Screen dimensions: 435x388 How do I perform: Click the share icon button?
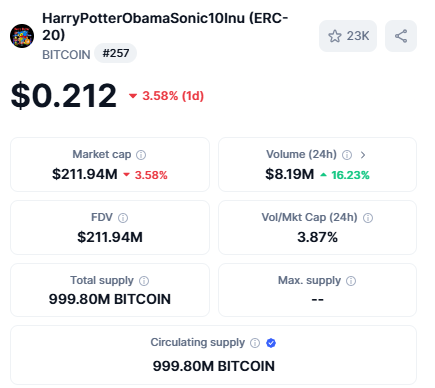click(401, 36)
